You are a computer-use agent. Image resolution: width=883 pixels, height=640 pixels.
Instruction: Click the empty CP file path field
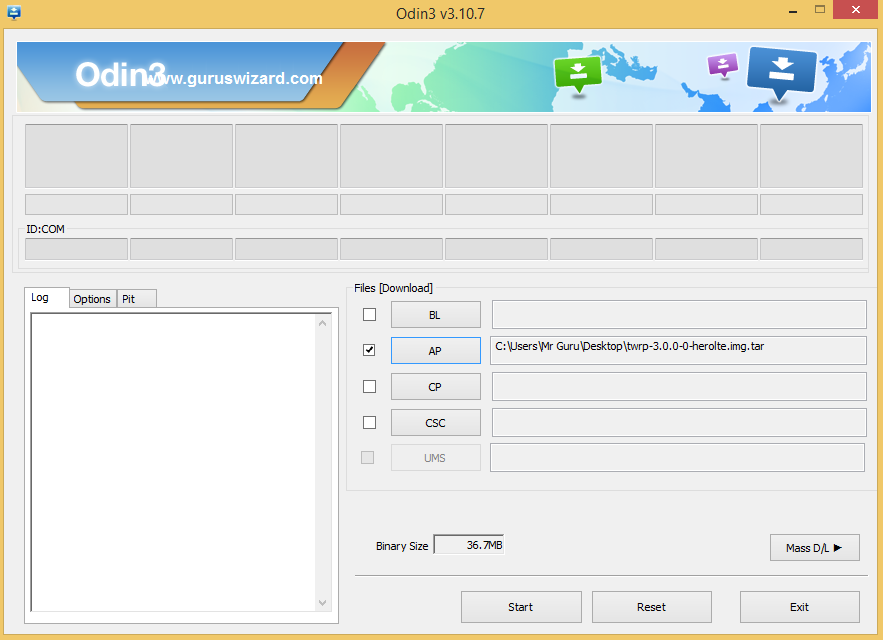pyautogui.click(x=679, y=386)
